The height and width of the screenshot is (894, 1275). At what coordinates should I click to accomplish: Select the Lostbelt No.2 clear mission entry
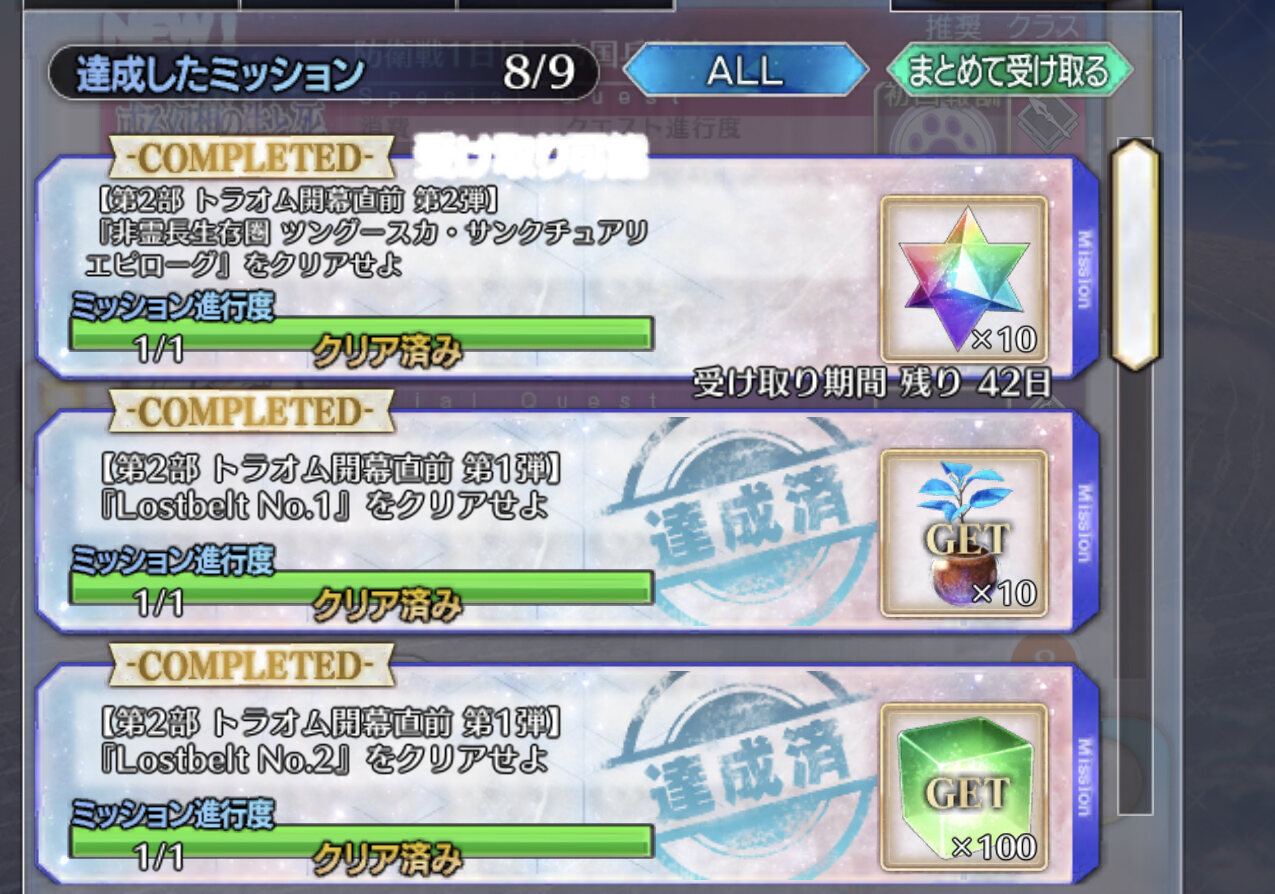click(x=568, y=776)
